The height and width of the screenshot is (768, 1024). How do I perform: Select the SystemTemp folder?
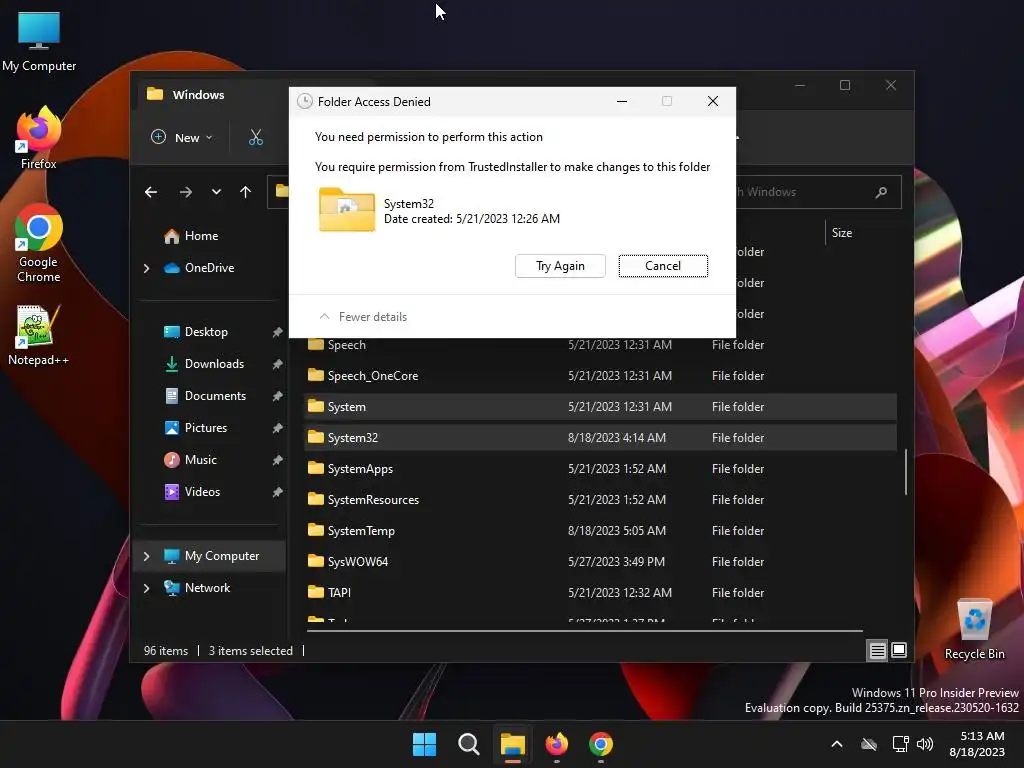(600, 530)
